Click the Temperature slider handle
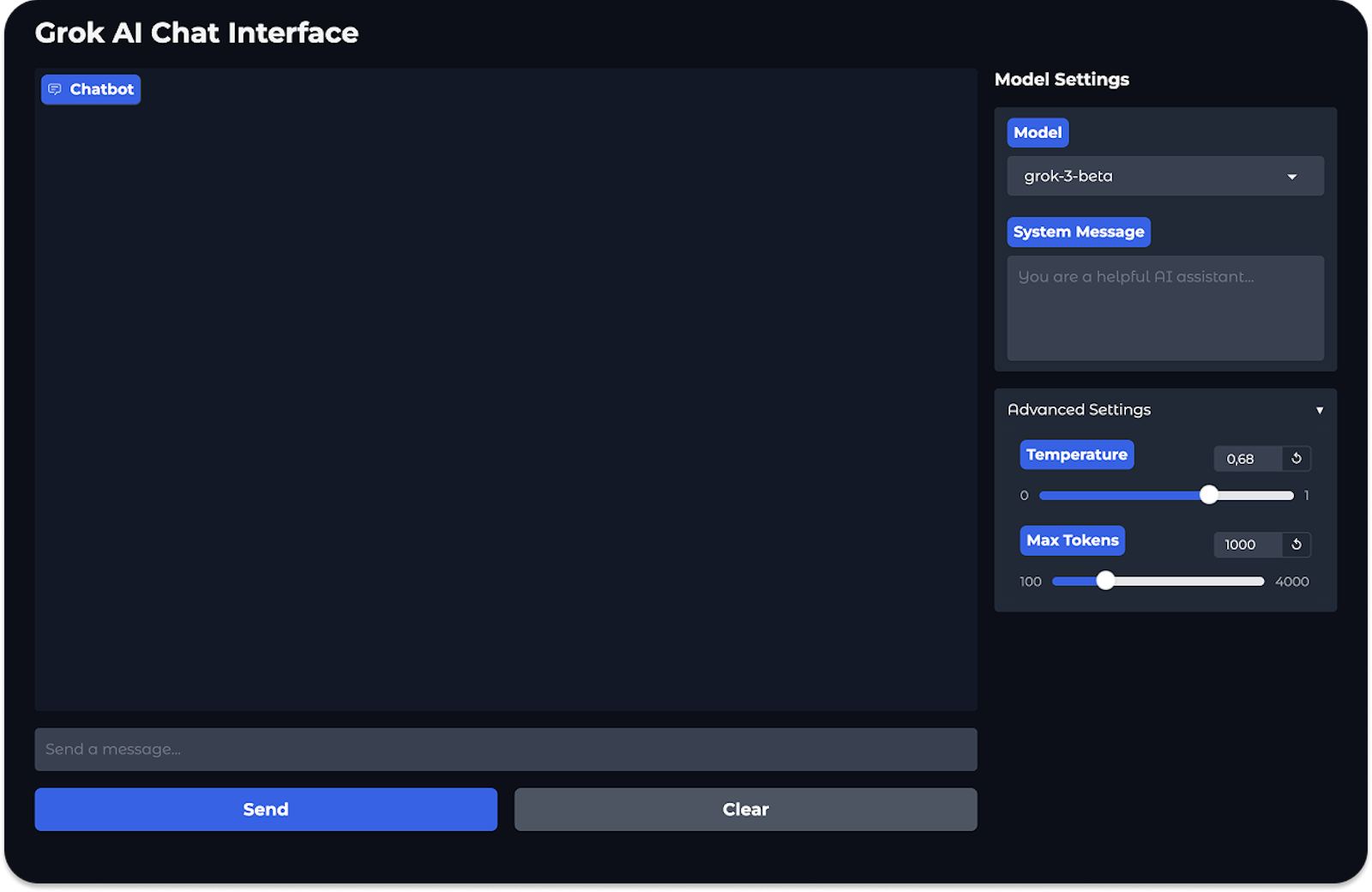 coord(1208,495)
